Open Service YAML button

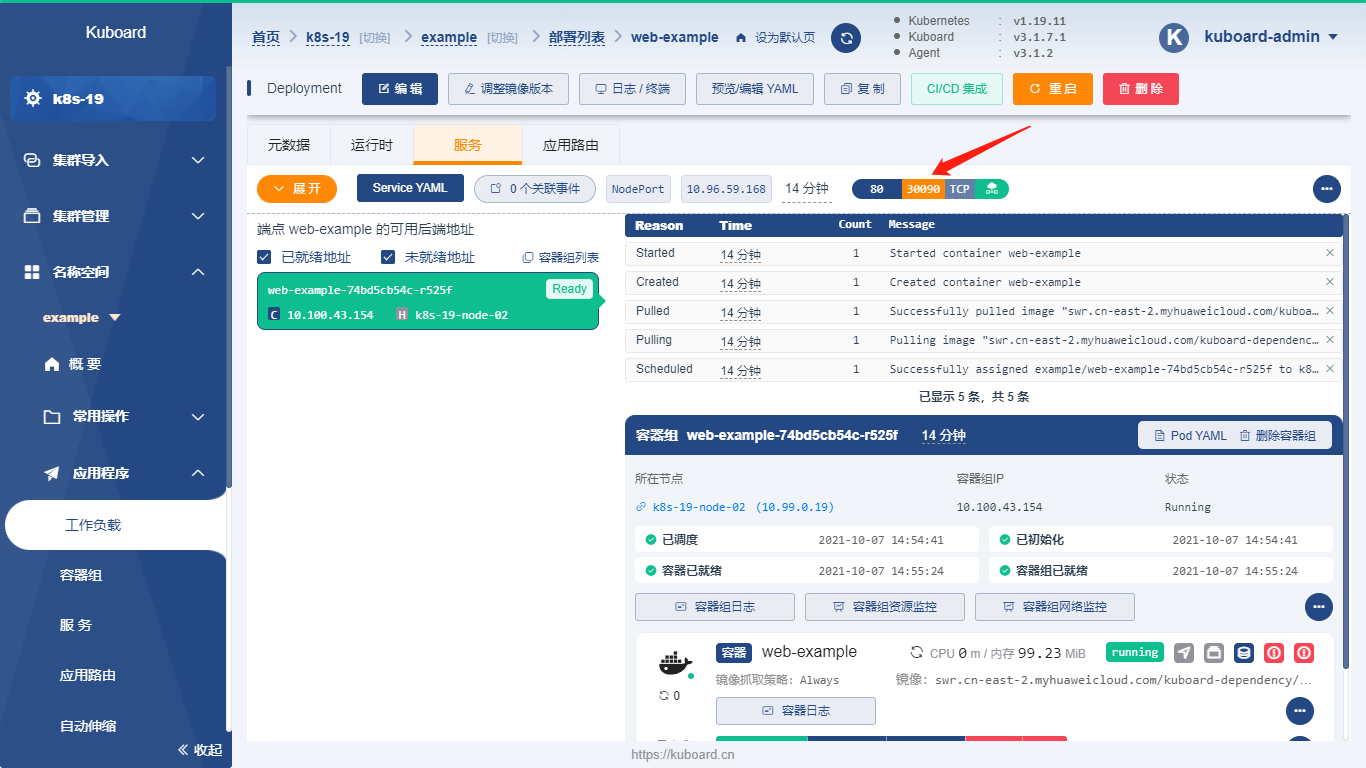click(410, 188)
